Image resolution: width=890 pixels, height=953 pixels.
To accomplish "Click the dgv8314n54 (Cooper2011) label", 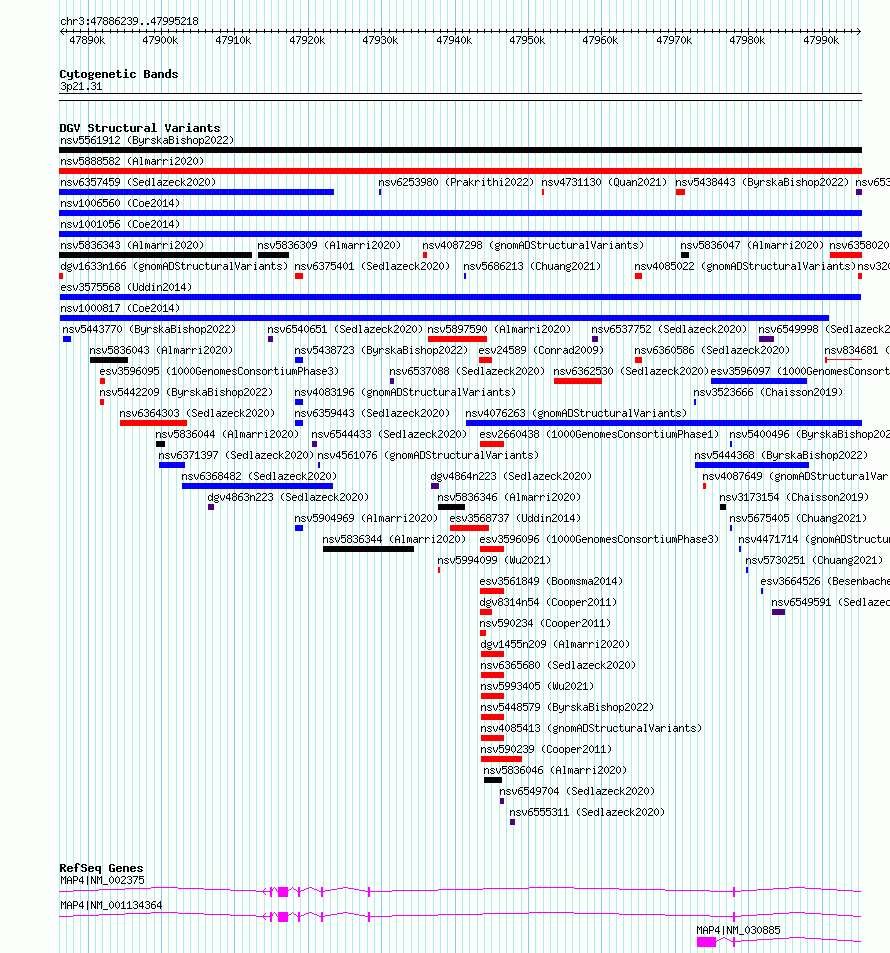I will click(x=548, y=602).
